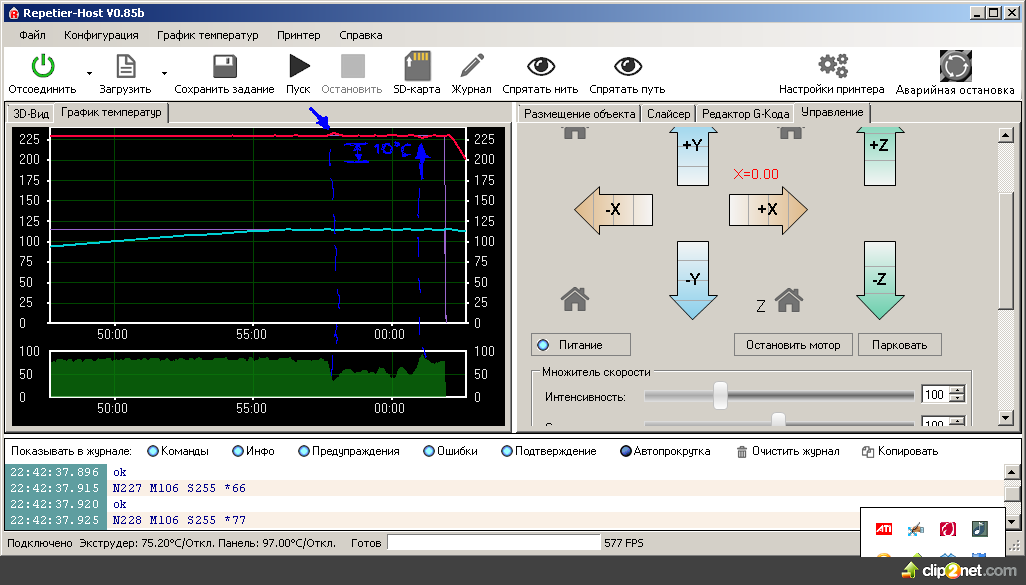Screen dimensions: 1026x585
Task: Open the SD card manager
Action: [x=416, y=67]
